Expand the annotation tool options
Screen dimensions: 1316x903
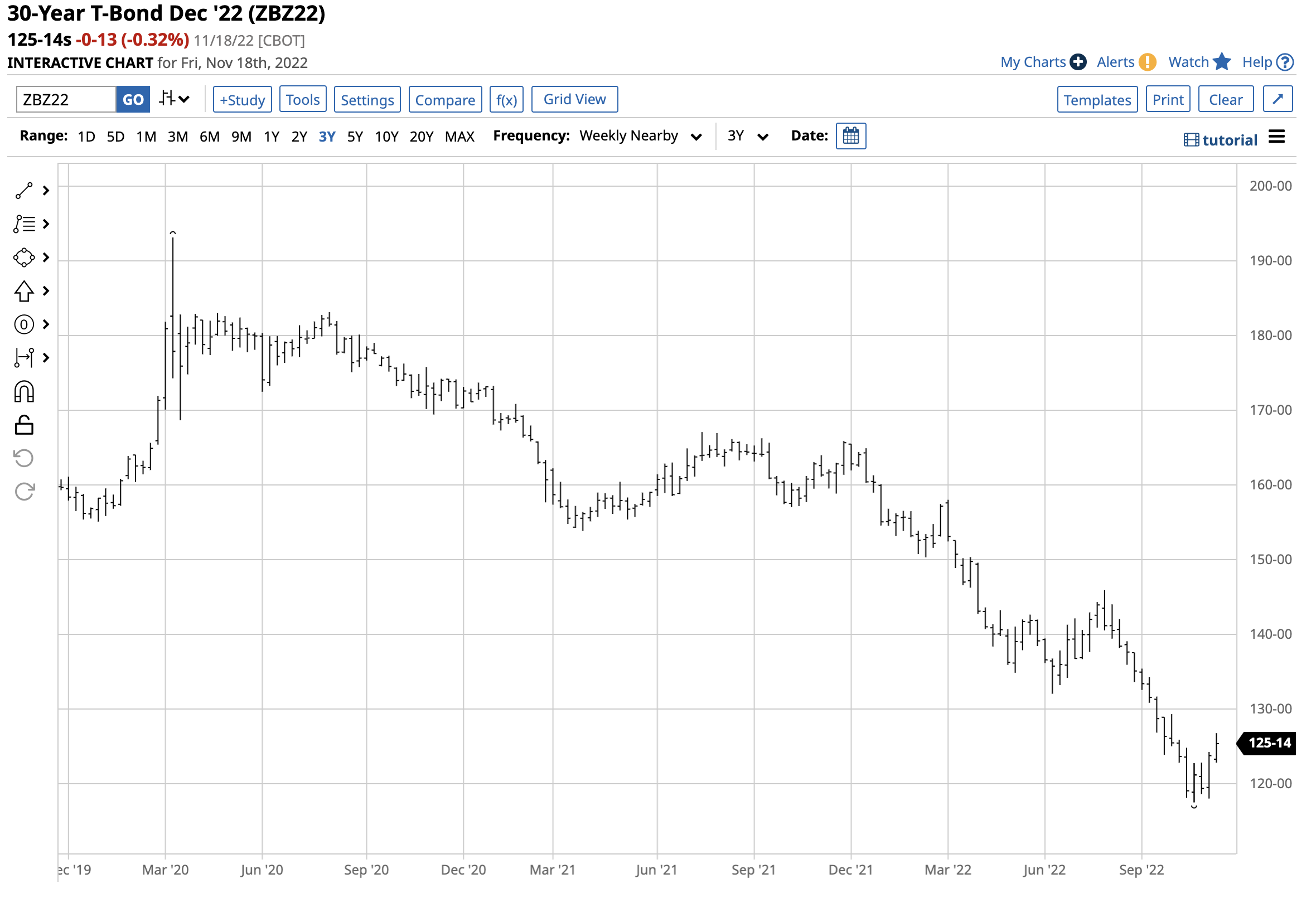pyautogui.click(x=46, y=225)
